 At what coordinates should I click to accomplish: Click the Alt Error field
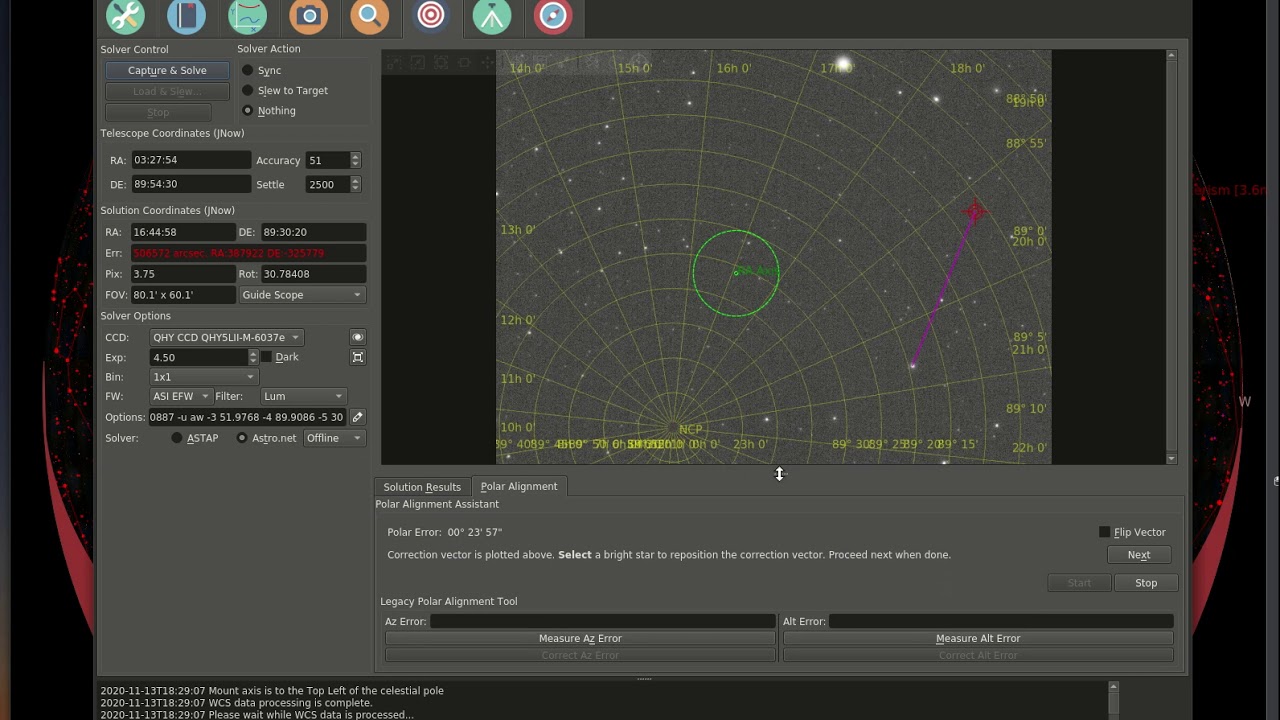click(1001, 621)
